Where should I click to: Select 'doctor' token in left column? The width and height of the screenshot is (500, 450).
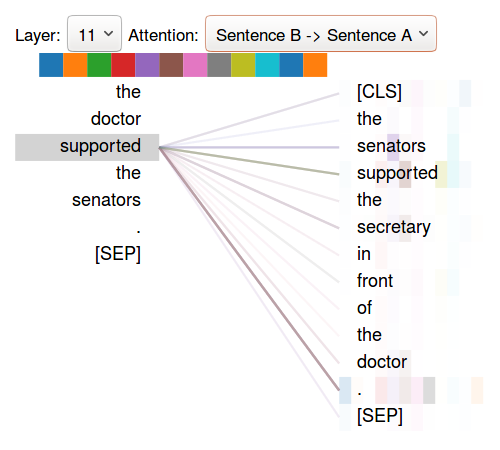coord(116,119)
